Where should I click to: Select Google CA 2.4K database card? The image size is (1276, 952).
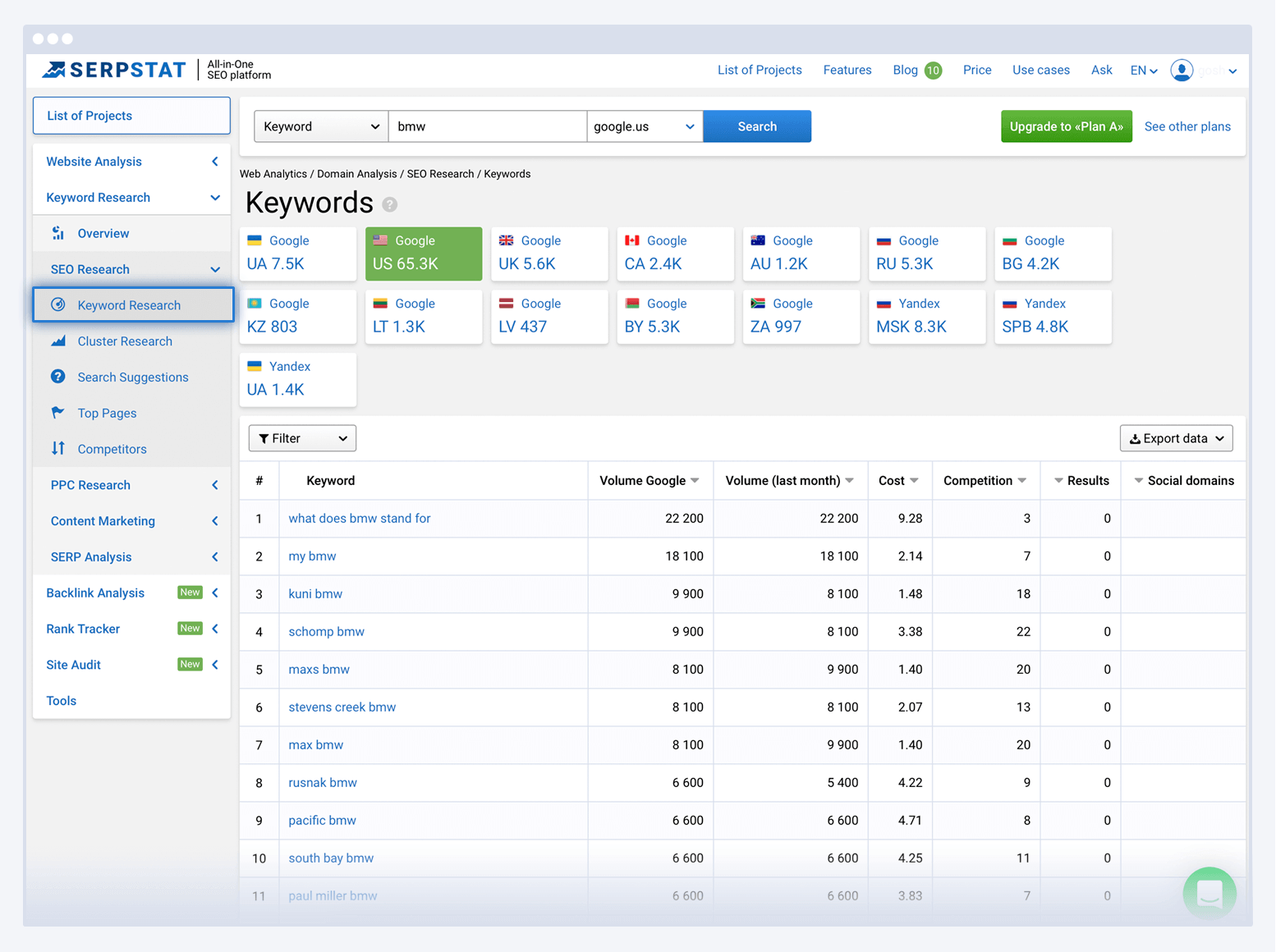tap(675, 254)
